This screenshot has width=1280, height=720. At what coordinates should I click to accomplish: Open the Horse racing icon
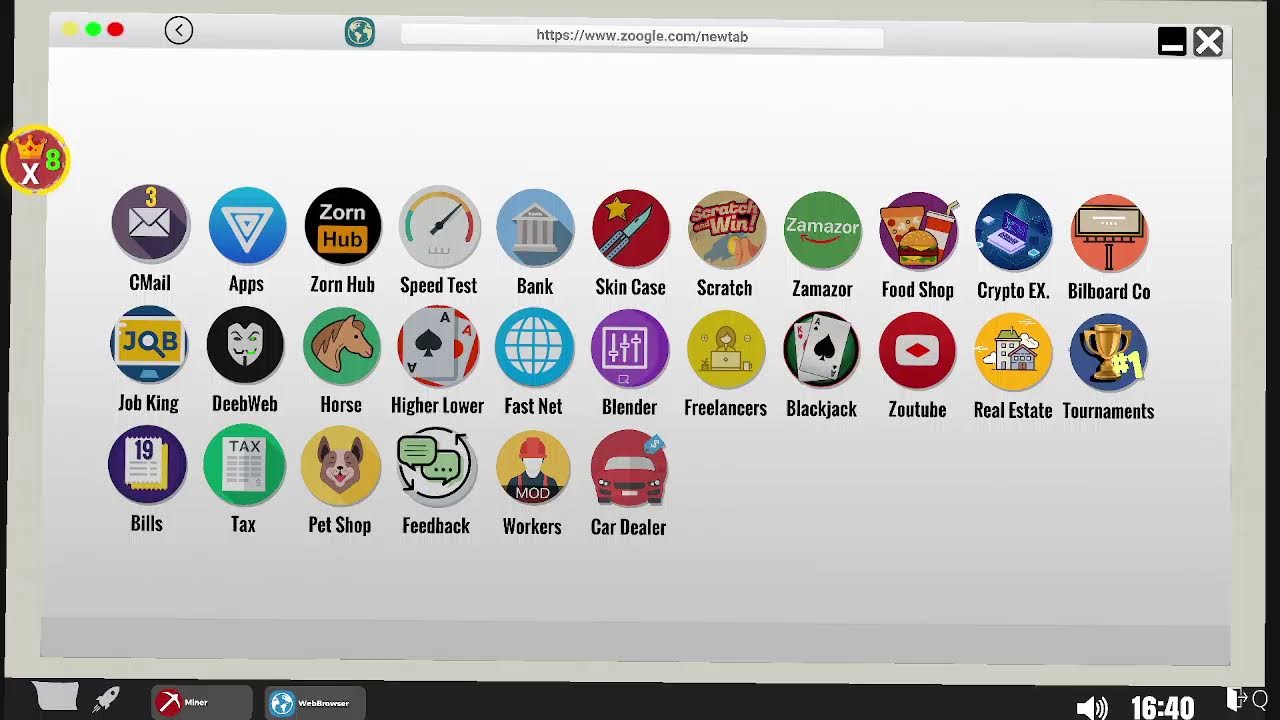pos(341,346)
